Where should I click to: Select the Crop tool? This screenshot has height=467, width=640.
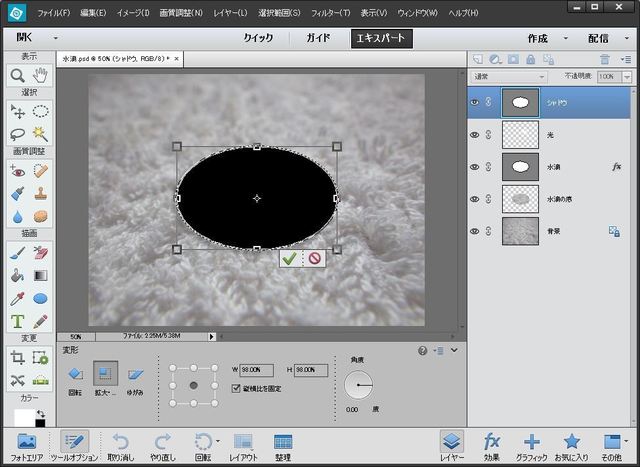(18, 357)
